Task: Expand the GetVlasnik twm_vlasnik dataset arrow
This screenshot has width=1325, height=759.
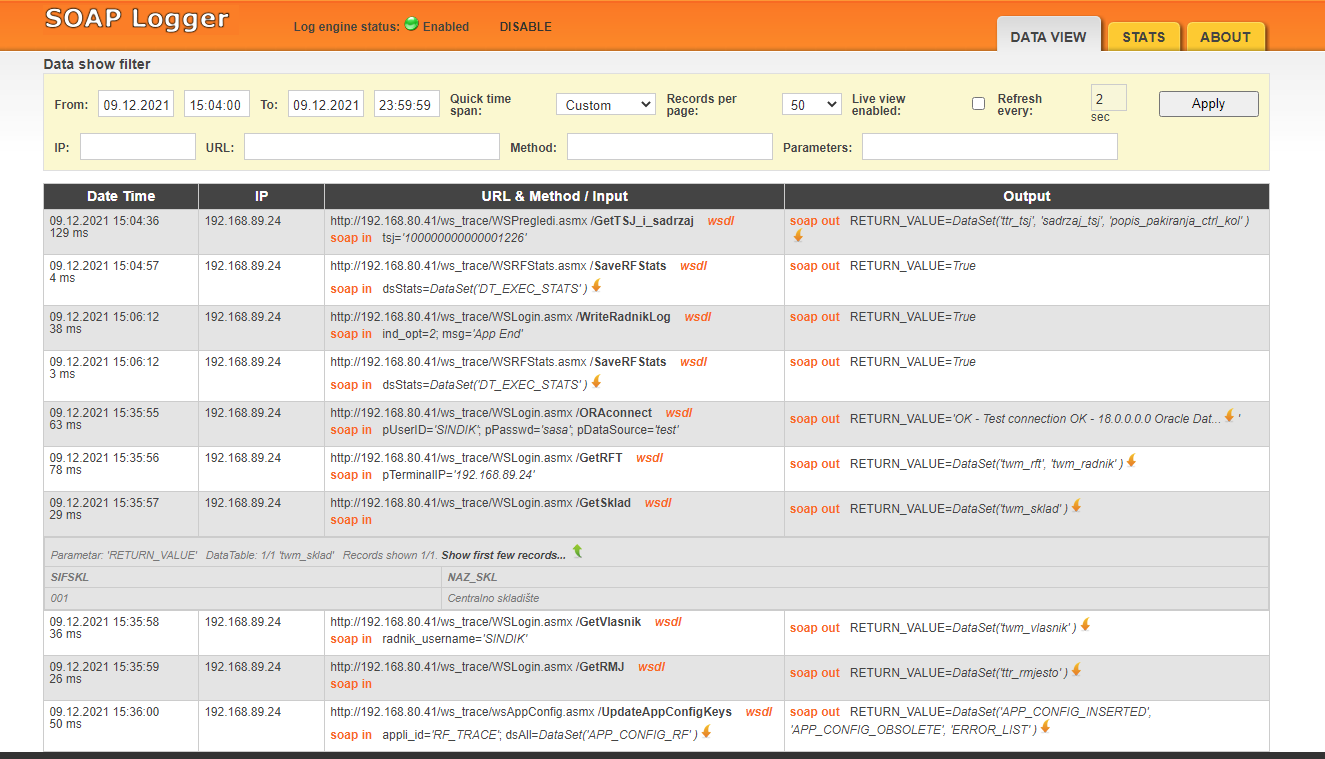Action: click(1085, 625)
